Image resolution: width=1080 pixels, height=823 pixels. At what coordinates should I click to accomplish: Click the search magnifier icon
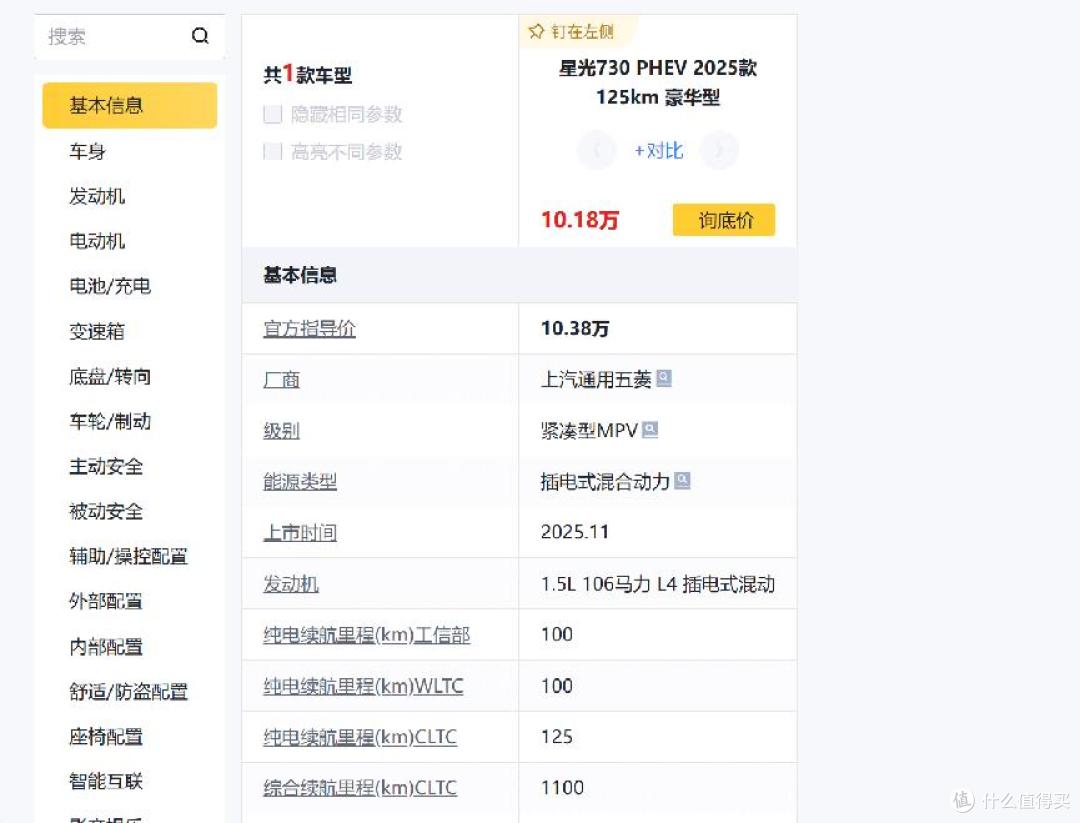pyautogui.click(x=200, y=36)
